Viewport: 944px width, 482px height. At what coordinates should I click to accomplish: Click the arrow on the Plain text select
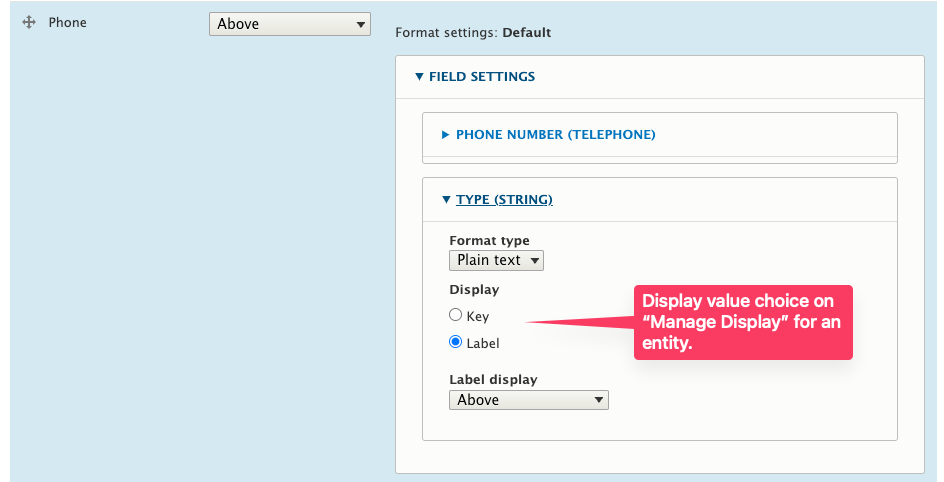coord(534,261)
